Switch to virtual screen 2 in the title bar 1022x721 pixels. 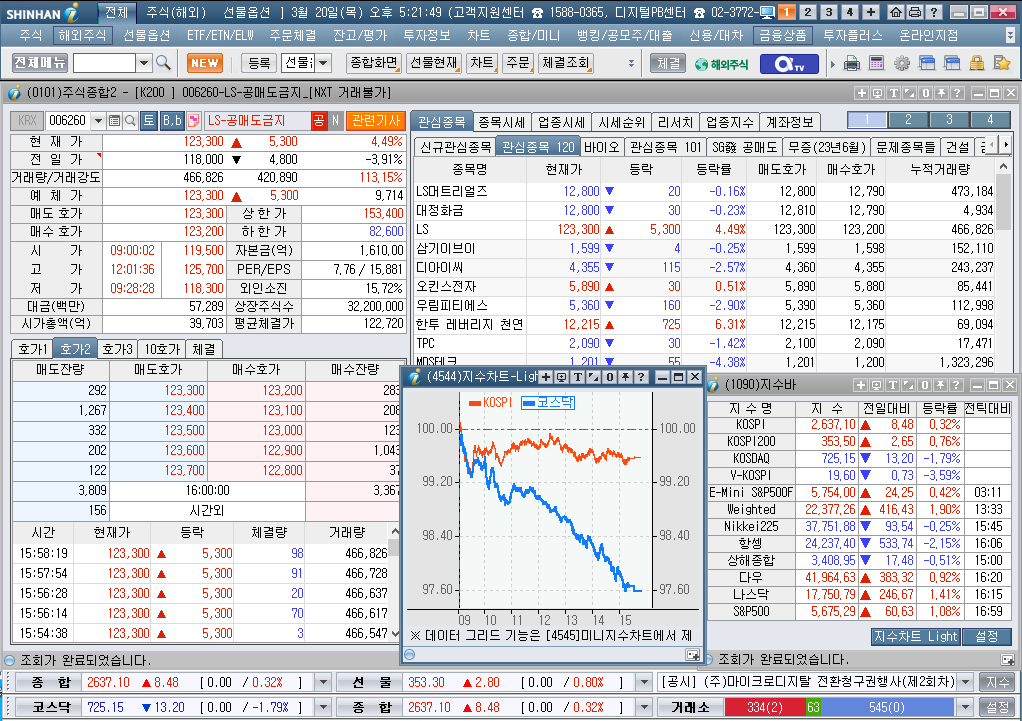click(x=808, y=12)
